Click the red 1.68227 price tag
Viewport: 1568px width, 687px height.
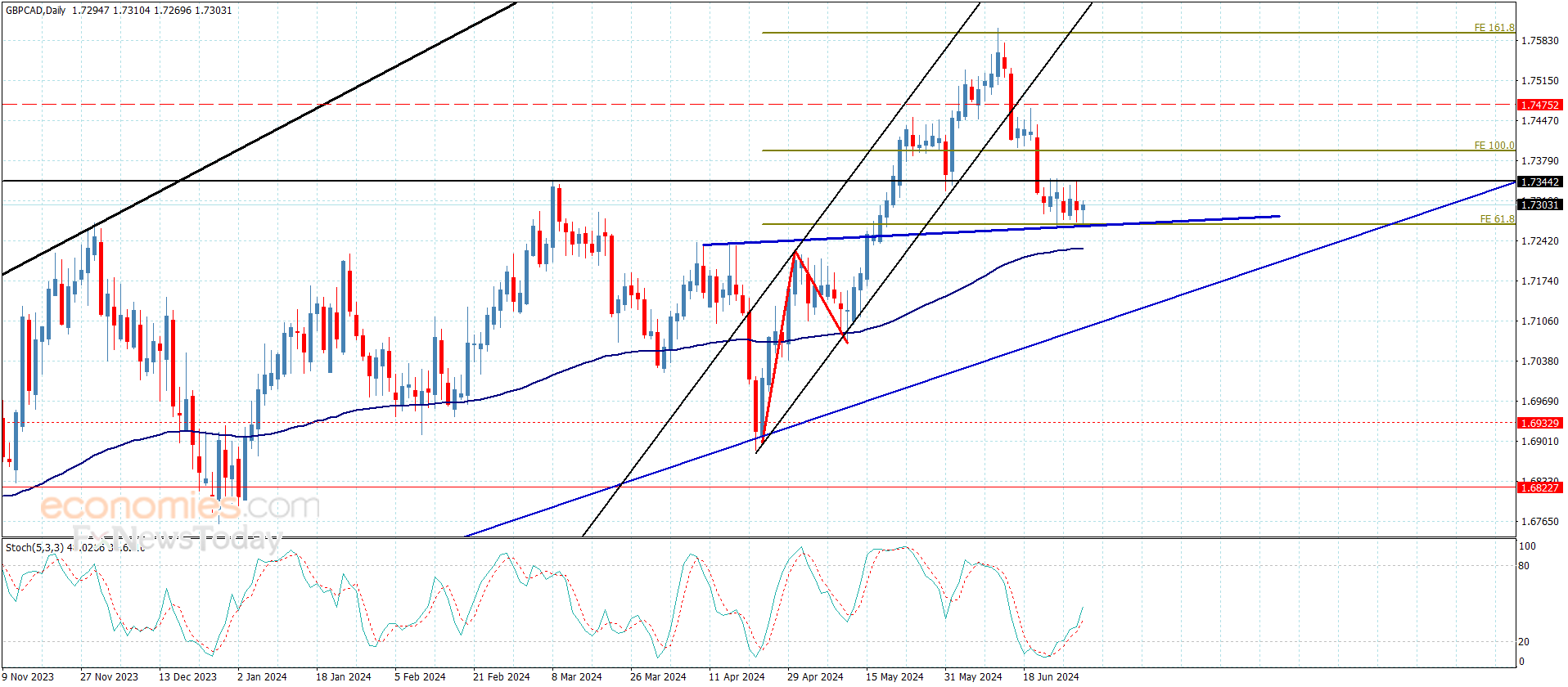1539,488
